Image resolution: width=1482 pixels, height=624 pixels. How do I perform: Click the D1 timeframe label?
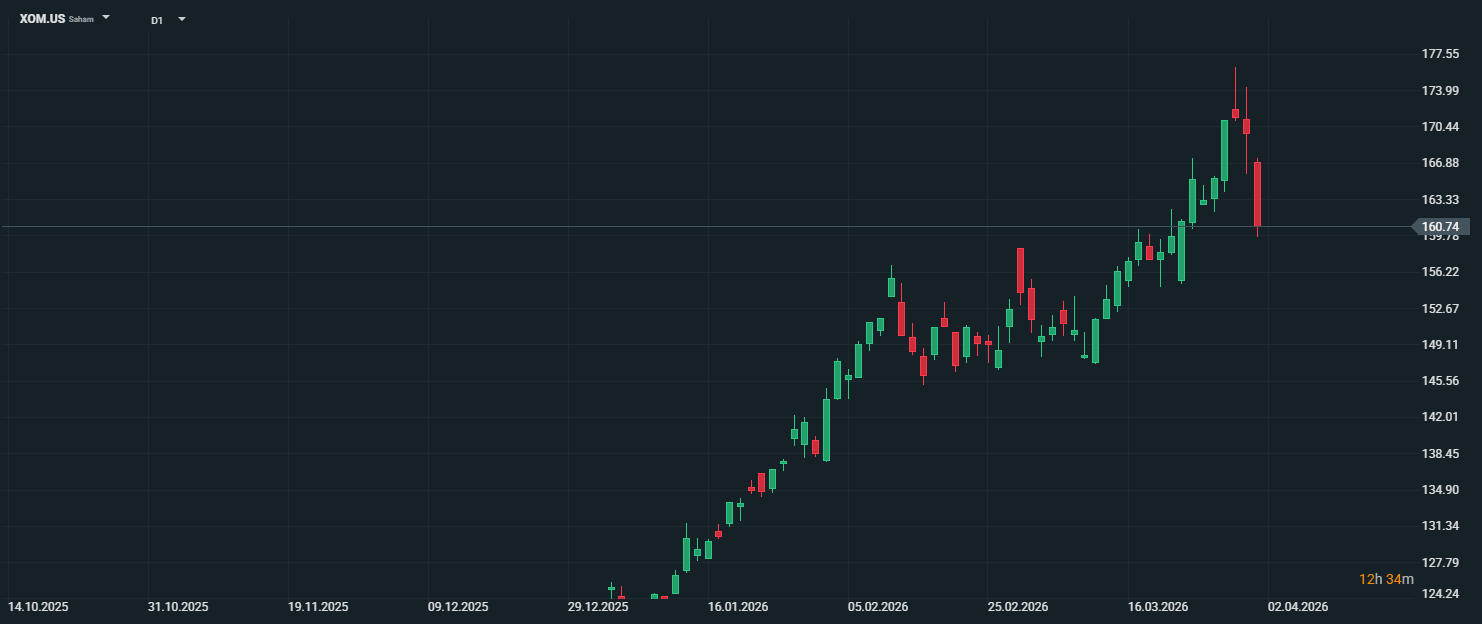[x=157, y=20]
